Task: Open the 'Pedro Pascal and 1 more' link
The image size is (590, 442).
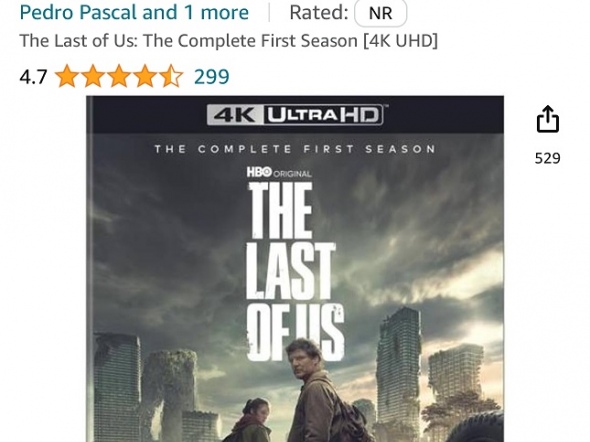Action: (x=134, y=12)
